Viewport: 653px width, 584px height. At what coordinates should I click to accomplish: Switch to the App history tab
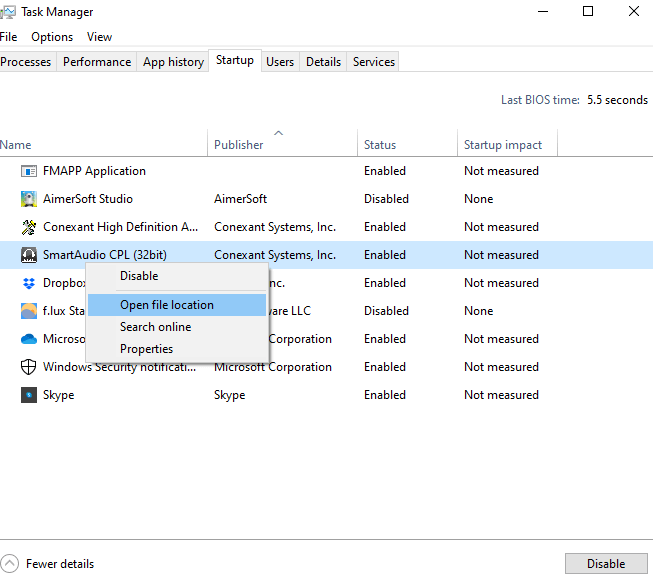click(173, 62)
